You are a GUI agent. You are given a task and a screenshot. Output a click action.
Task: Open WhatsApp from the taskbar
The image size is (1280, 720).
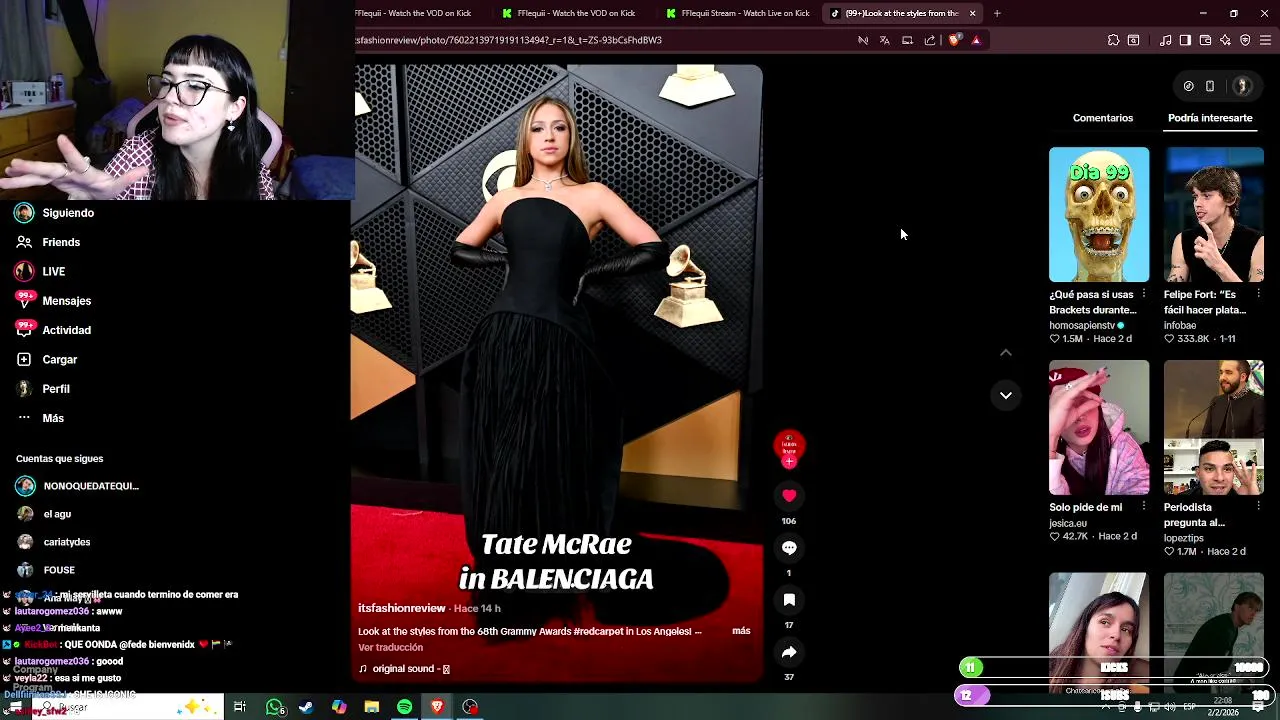point(274,707)
